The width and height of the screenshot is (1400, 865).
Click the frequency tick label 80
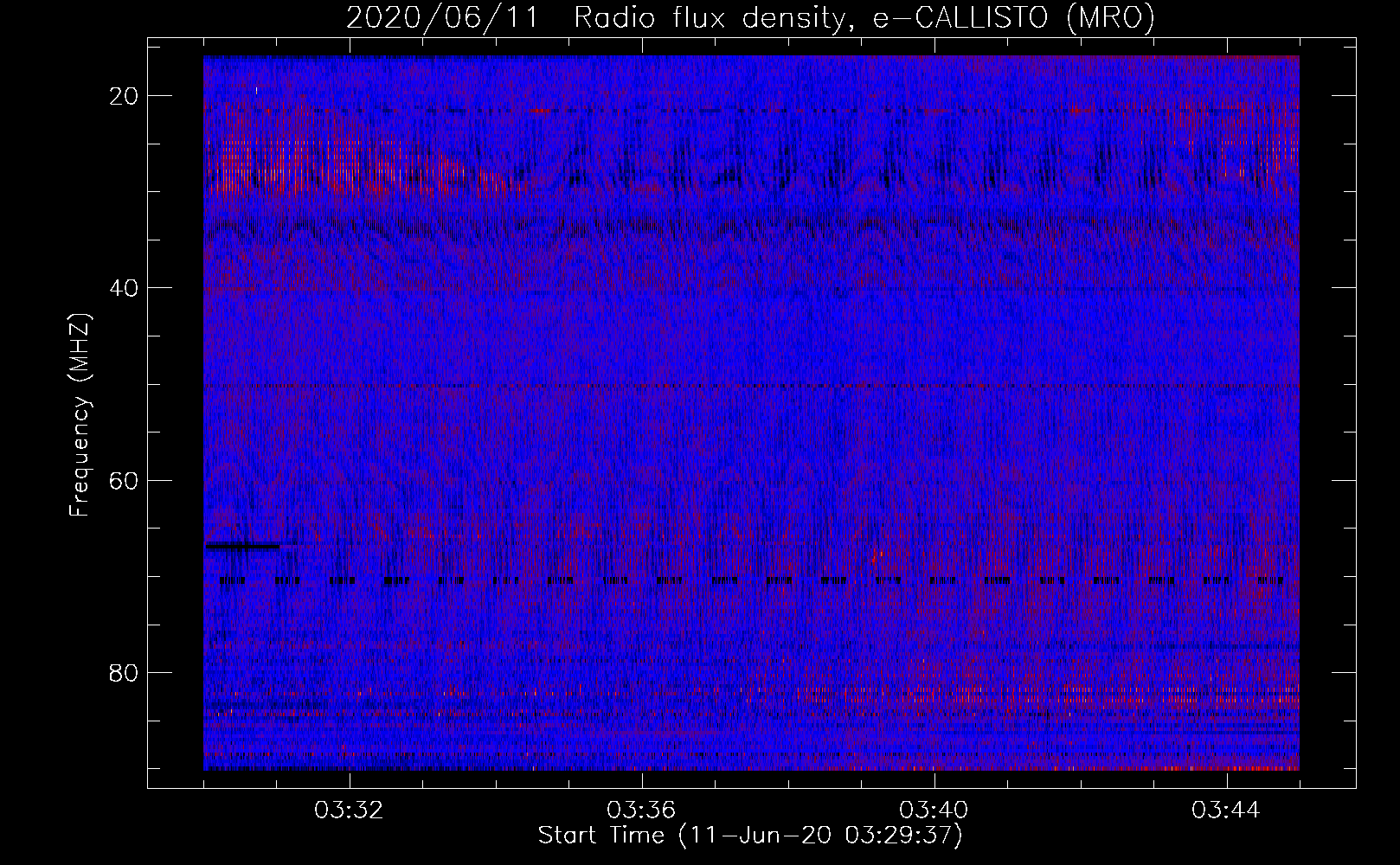pos(125,672)
